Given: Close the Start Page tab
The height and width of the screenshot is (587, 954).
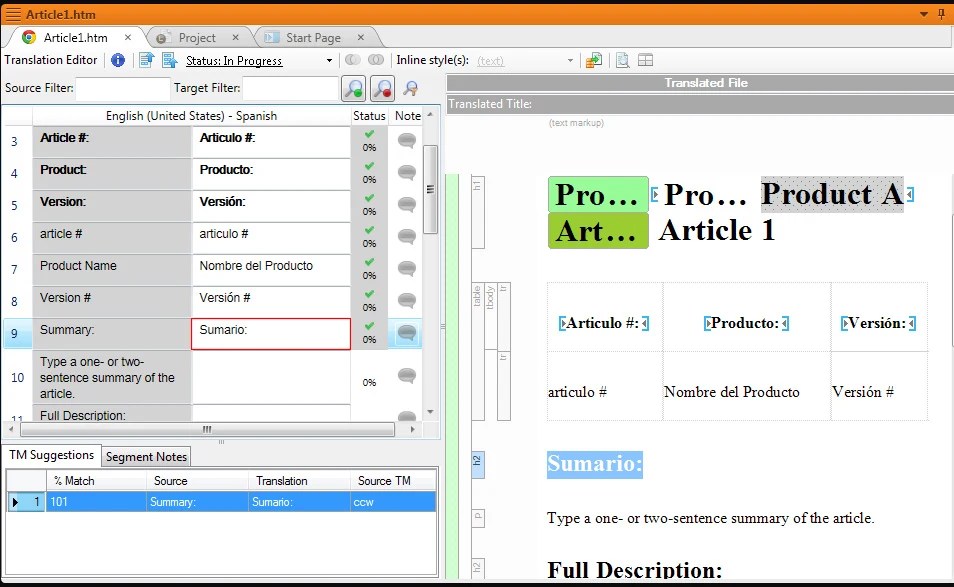Looking at the screenshot, I should click(x=361, y=38).
